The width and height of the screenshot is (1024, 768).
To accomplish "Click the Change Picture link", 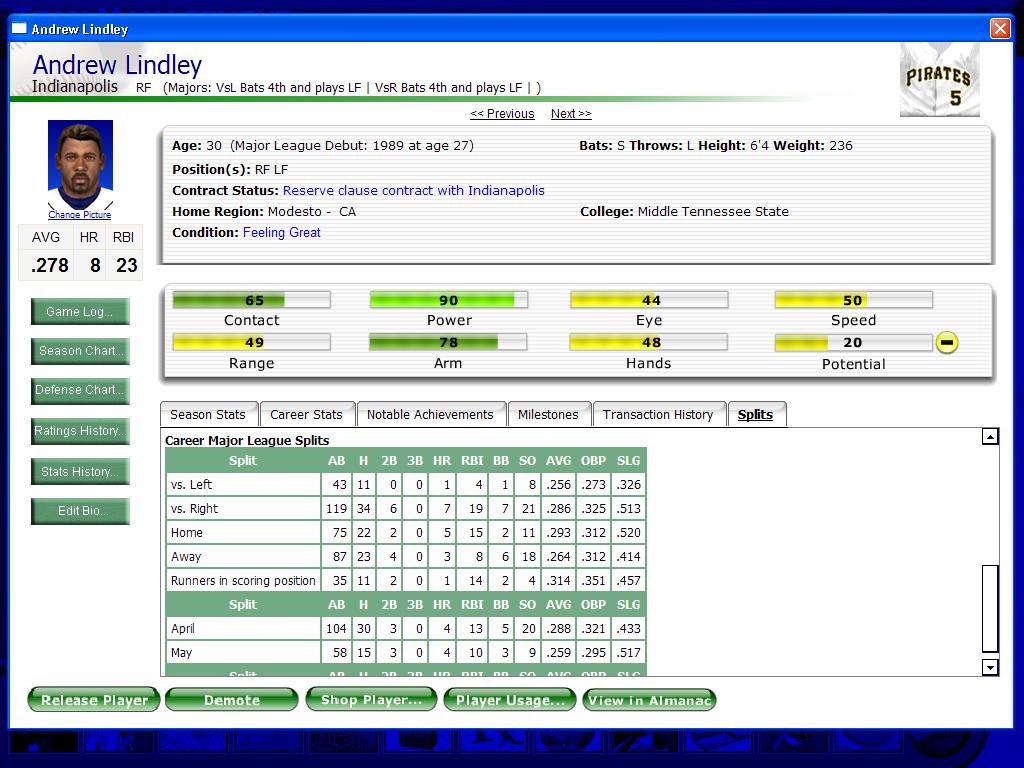I will [x=80, y=215].
